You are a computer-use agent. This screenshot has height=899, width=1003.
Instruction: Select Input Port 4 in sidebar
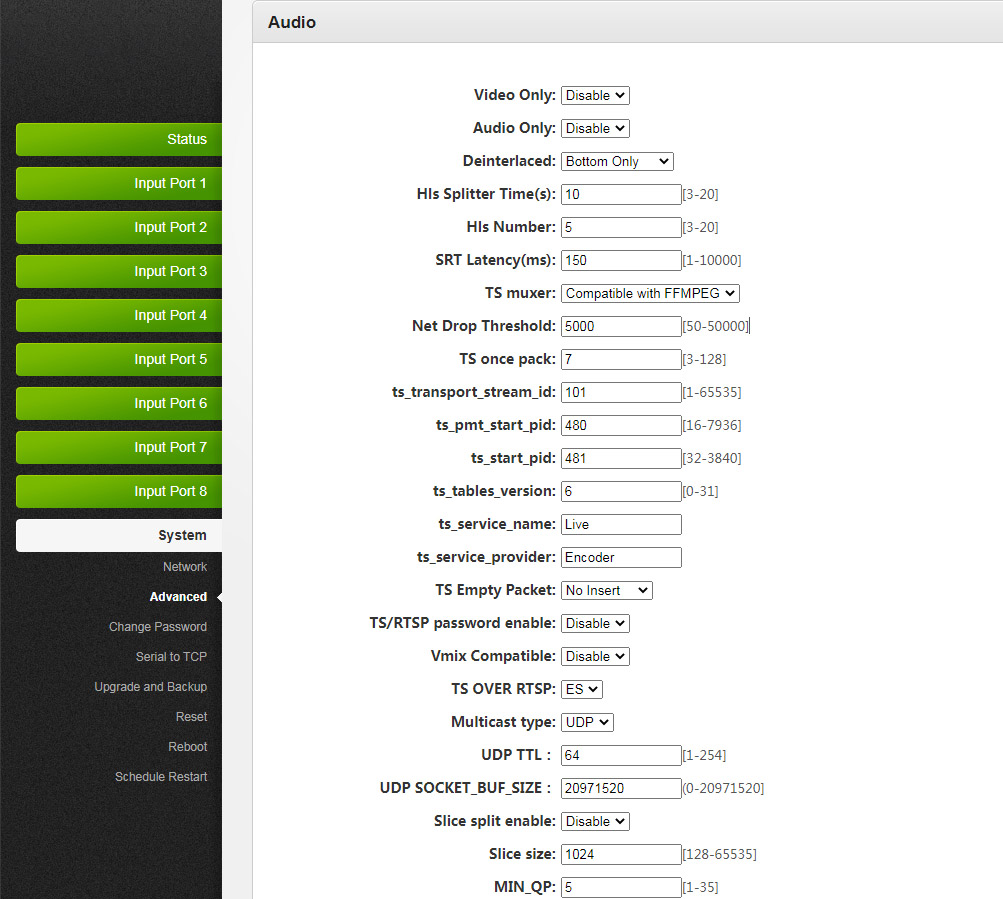(x=119, y=315)
